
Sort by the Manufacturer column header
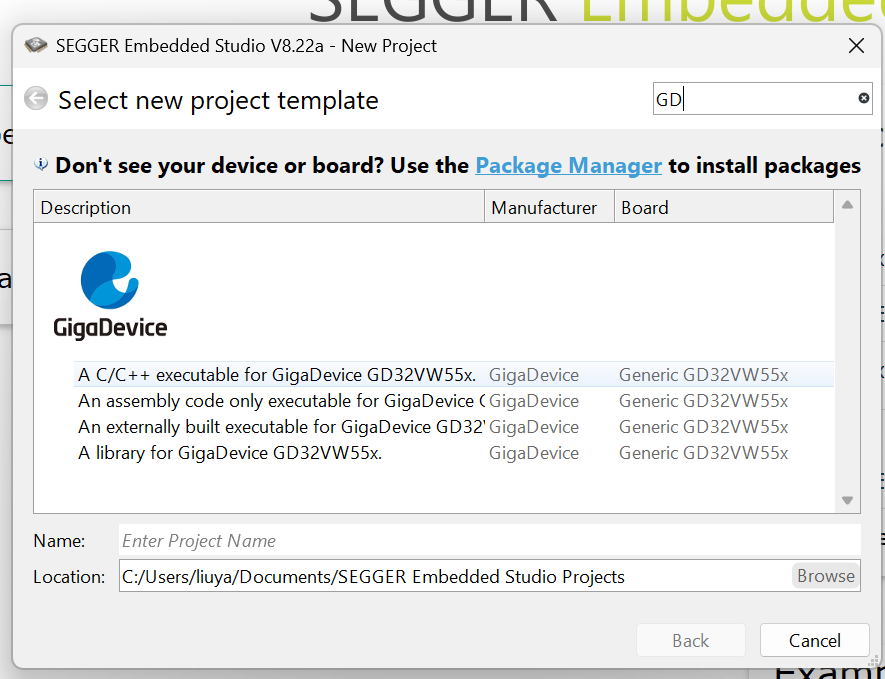548,208
